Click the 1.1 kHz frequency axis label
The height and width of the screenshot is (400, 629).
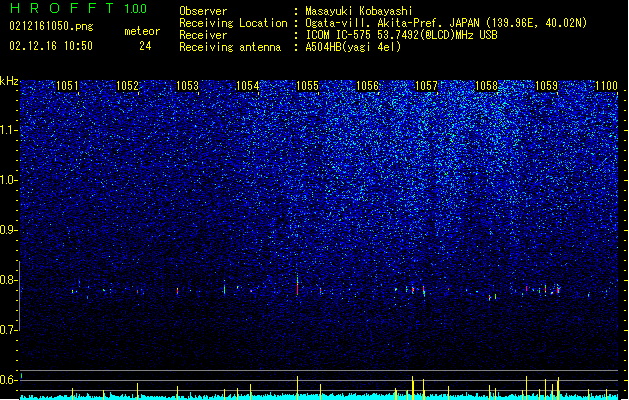[8, 130]
